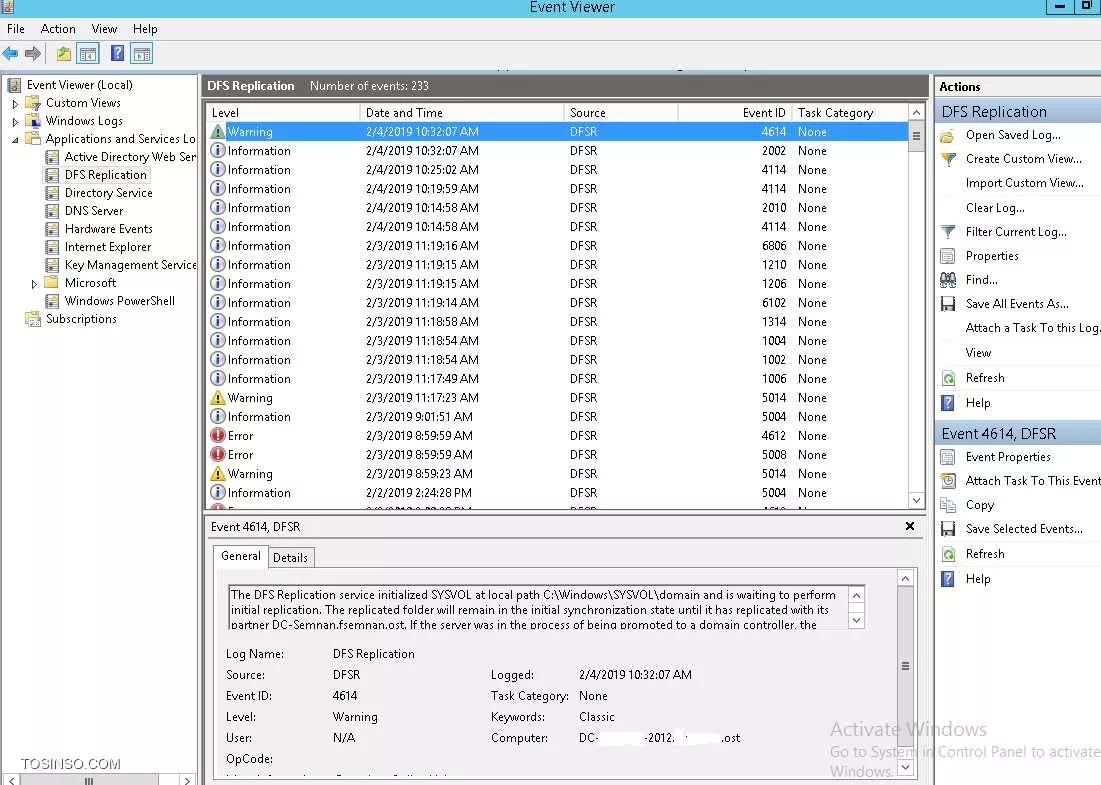1101x785 pixels.
Task: Open the Action menu
Action: coord(58,29)
